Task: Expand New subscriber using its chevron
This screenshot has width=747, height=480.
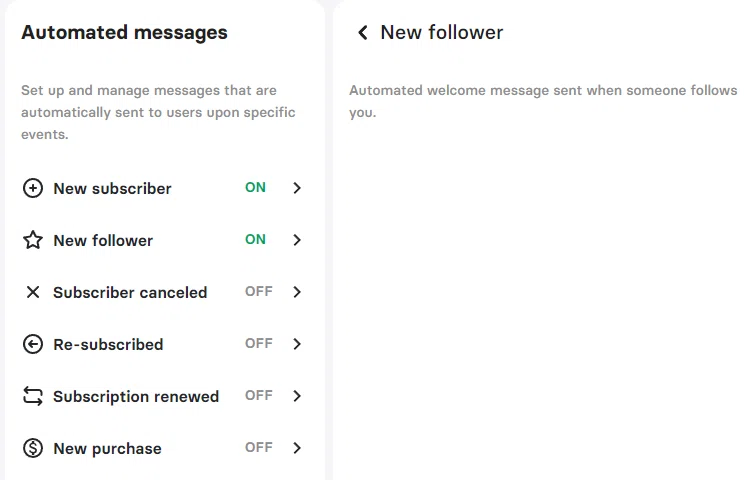Action: coord(297,188)
